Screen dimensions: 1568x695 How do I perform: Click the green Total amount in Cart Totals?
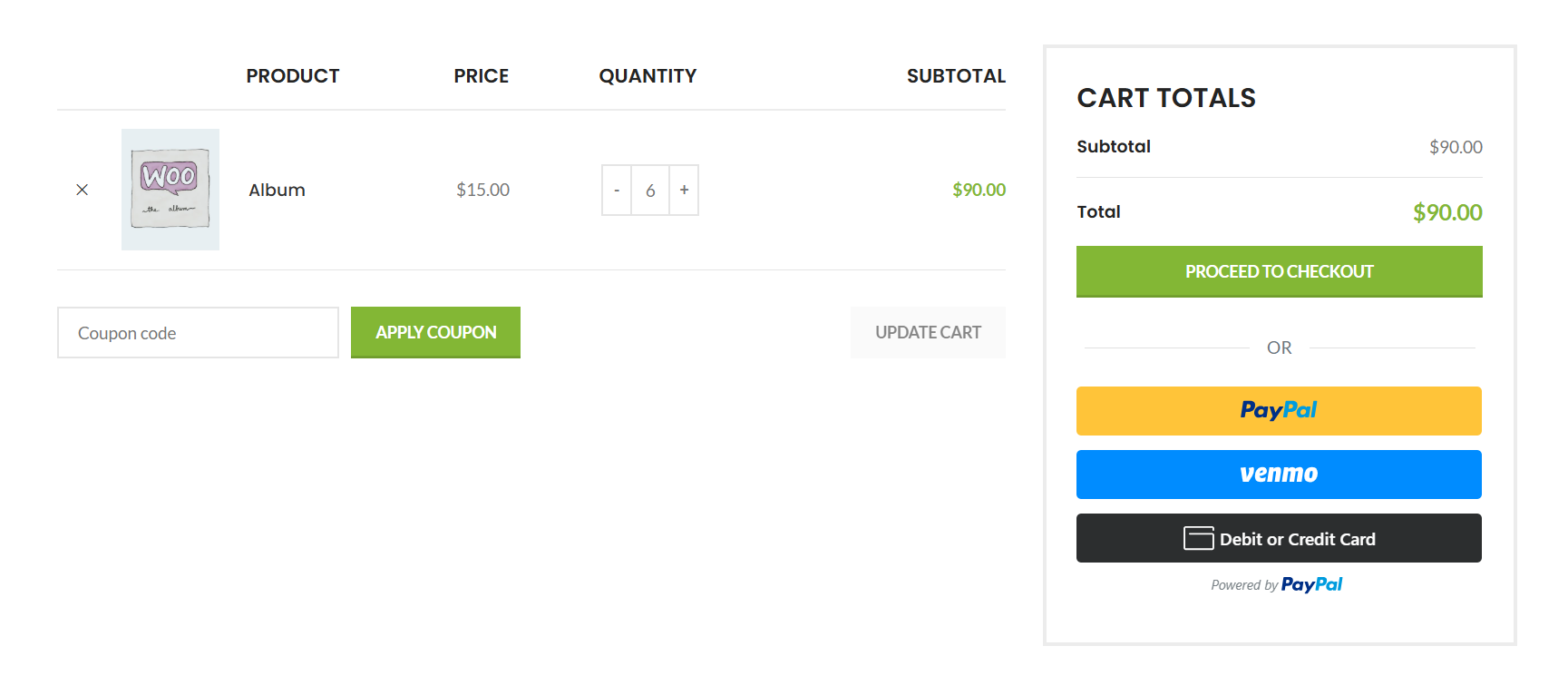click(1447, 212)
